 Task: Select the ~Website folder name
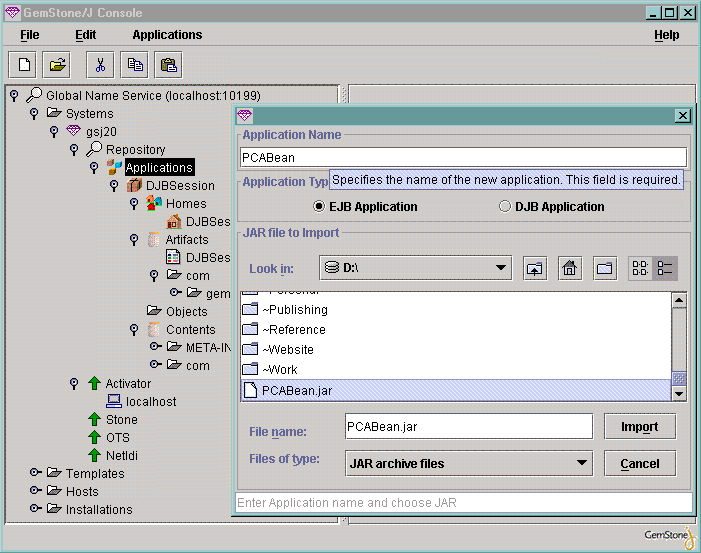tap(288, 350)
